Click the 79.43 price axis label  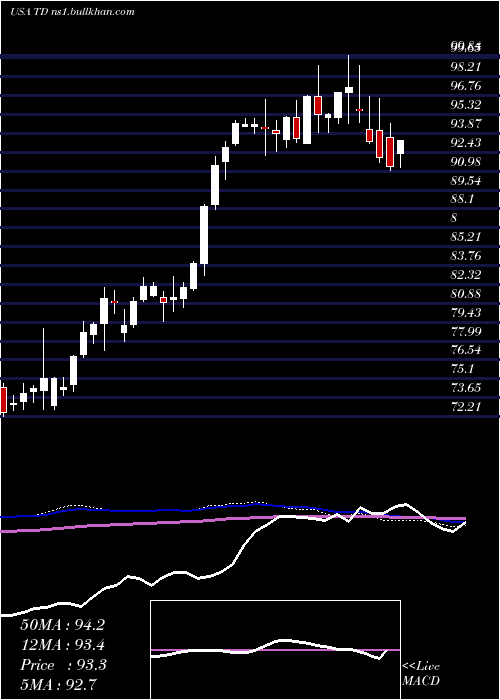(x=466, y=312)
